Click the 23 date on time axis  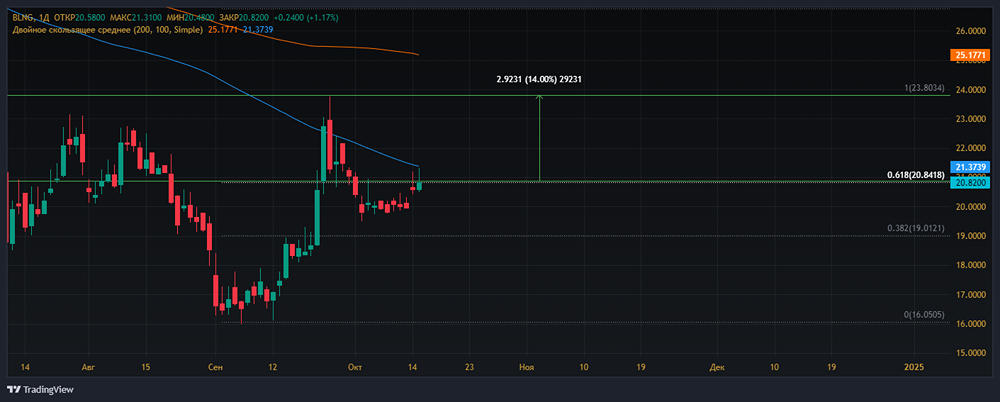pyautogui.click(x=469, y=368)
